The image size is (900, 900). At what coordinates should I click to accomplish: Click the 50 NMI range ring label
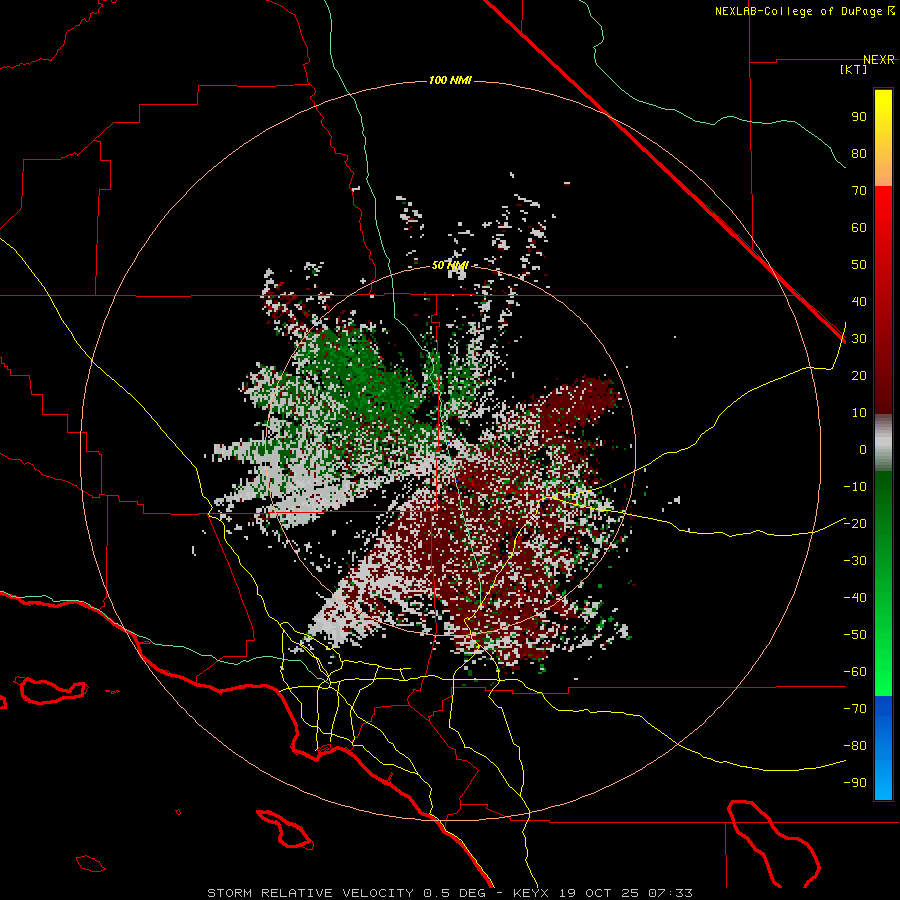click(x=450, y=265)
